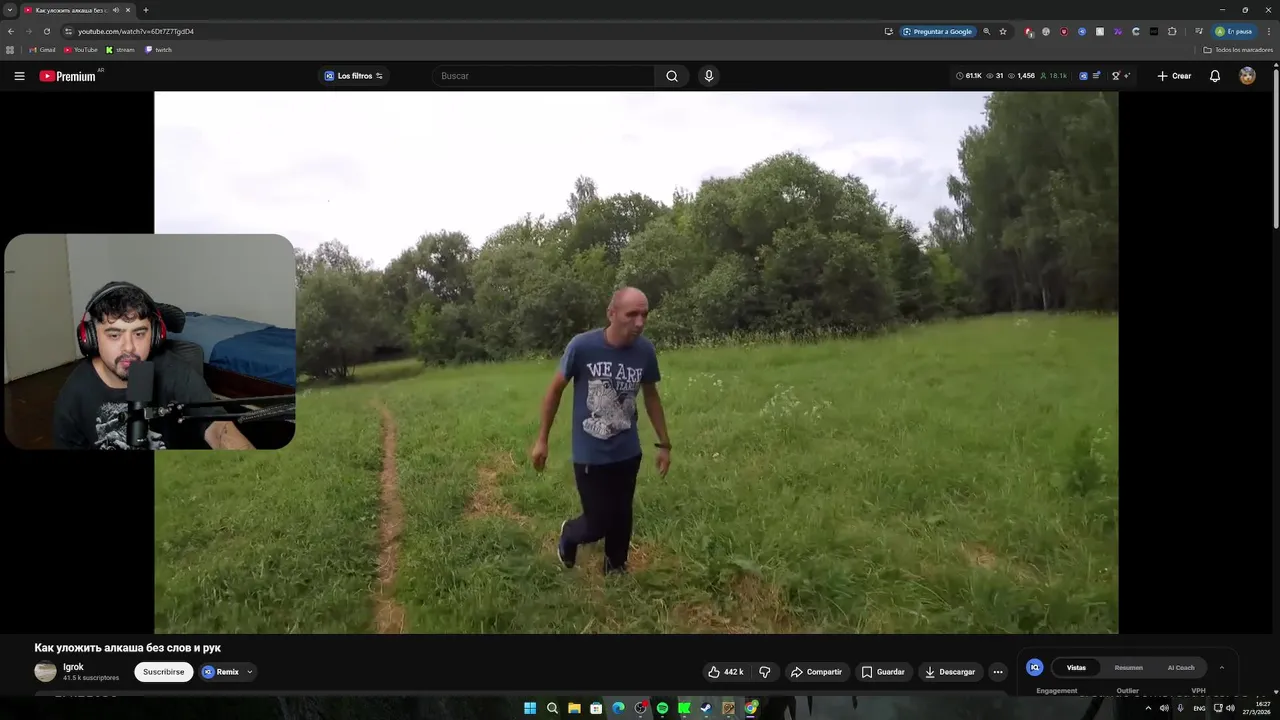This screenshot has width=1280, height=720.
Task: Open YouTube bookmark
Action: [x=81, y=50]
